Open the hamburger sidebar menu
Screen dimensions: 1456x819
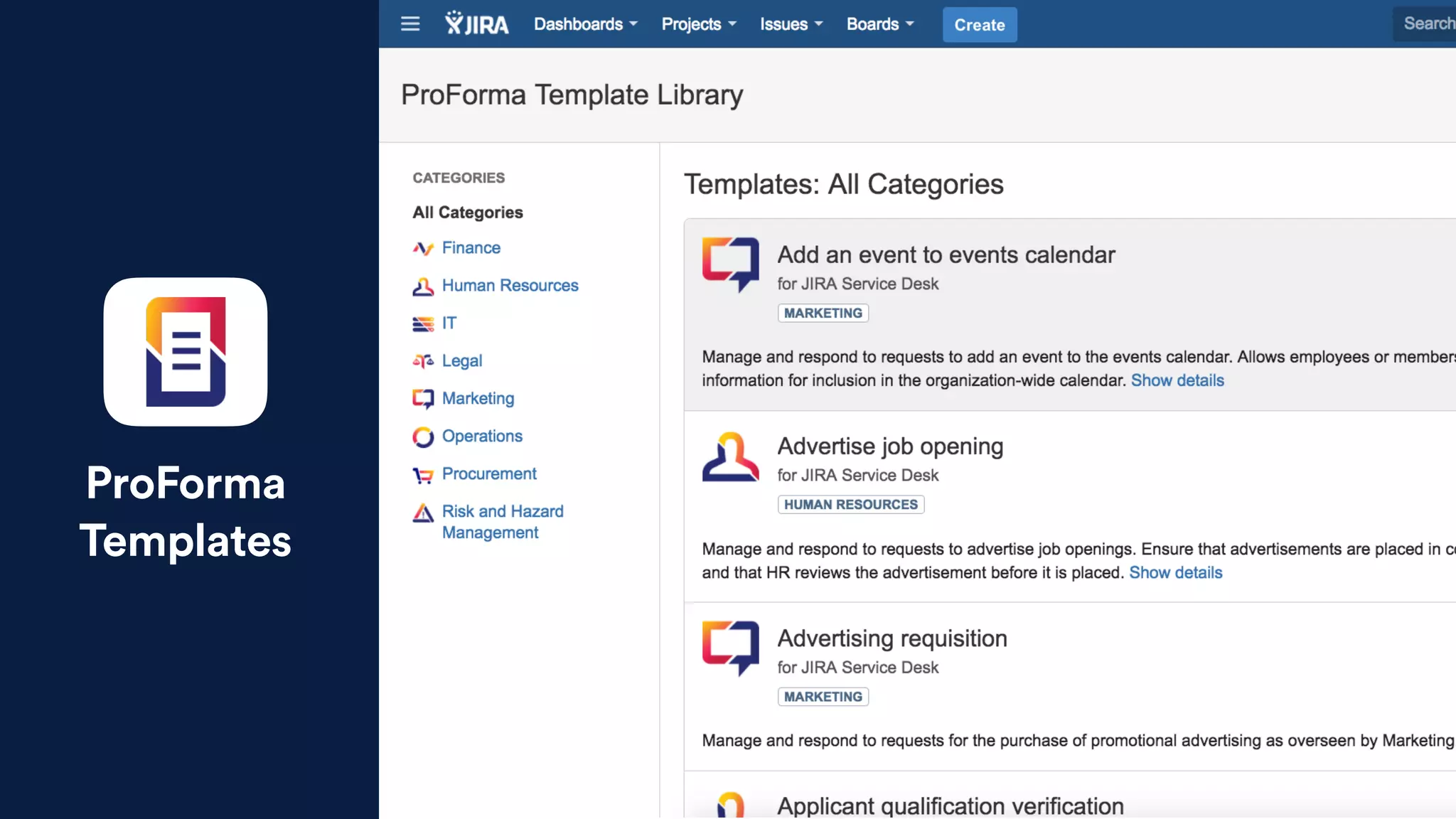410,24
